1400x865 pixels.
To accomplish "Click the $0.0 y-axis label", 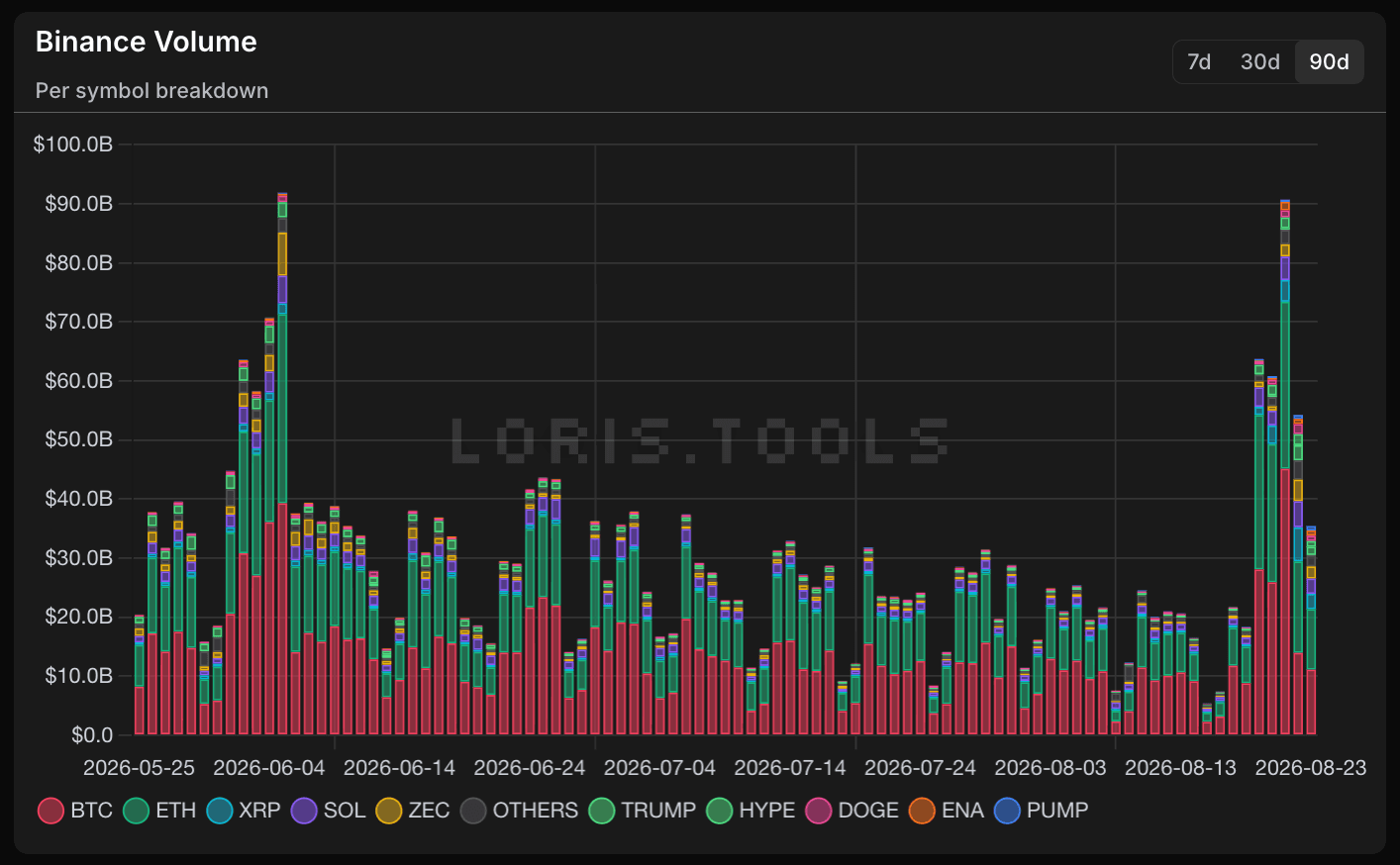I will click(92, 734).
